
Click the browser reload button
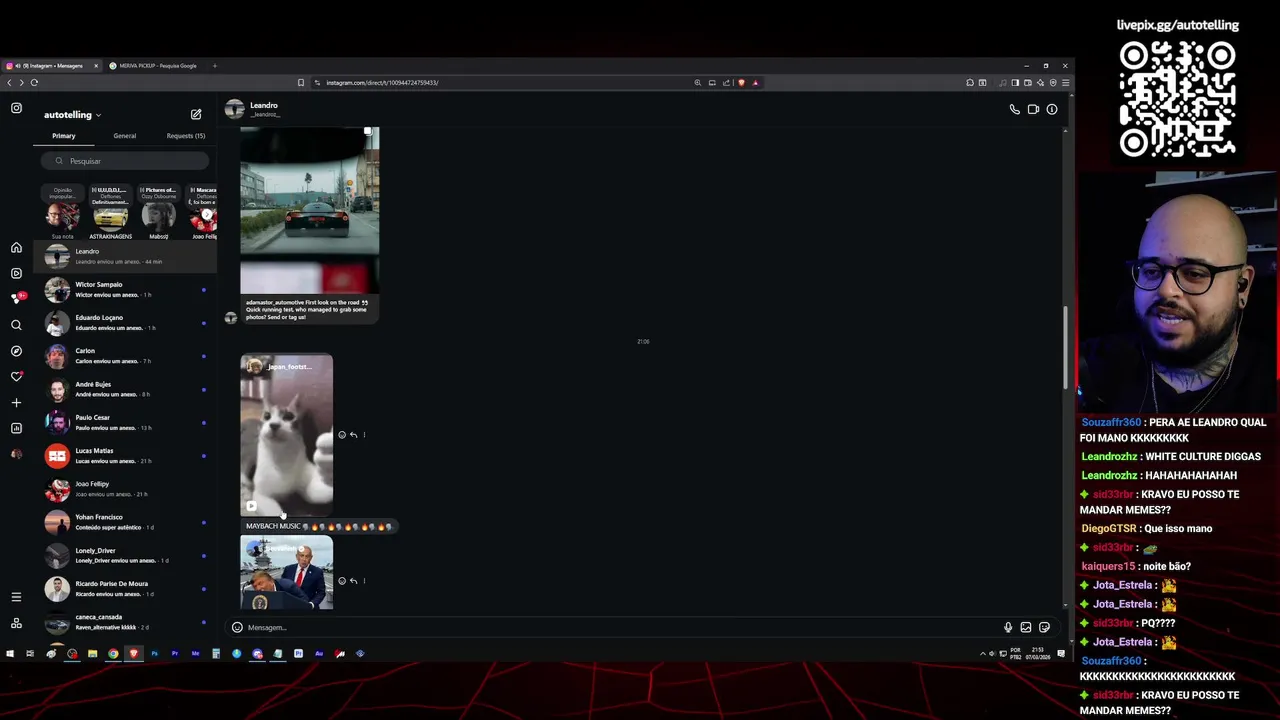[x=34, y=83]
